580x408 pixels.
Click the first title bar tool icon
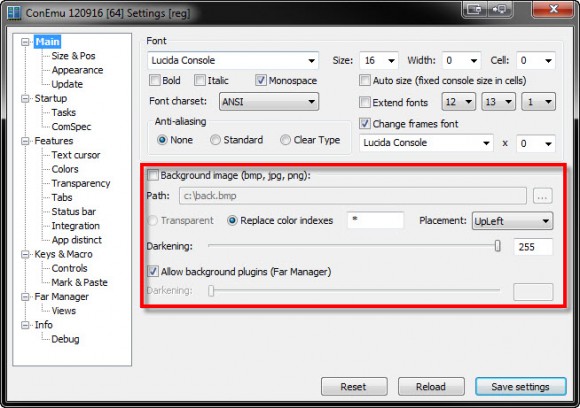474,9
